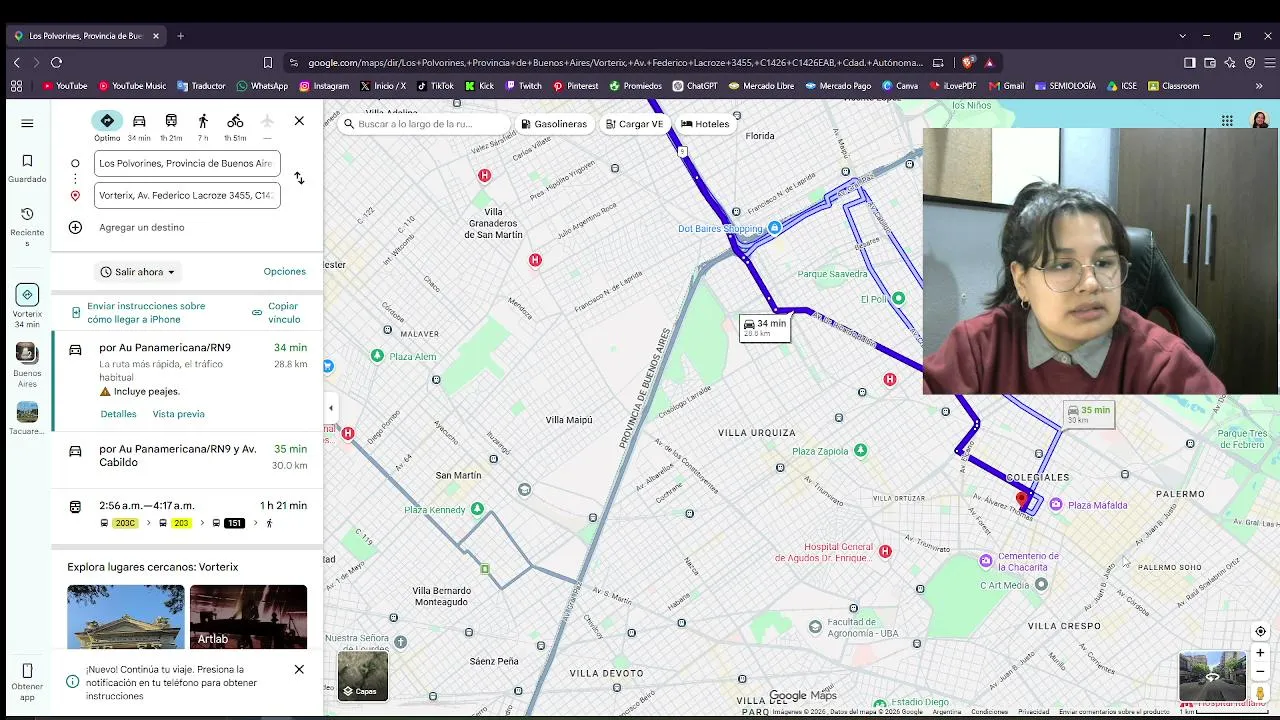Screen dimensions: 1280x720
Task: Search along the route field
Action: (424, 124)
